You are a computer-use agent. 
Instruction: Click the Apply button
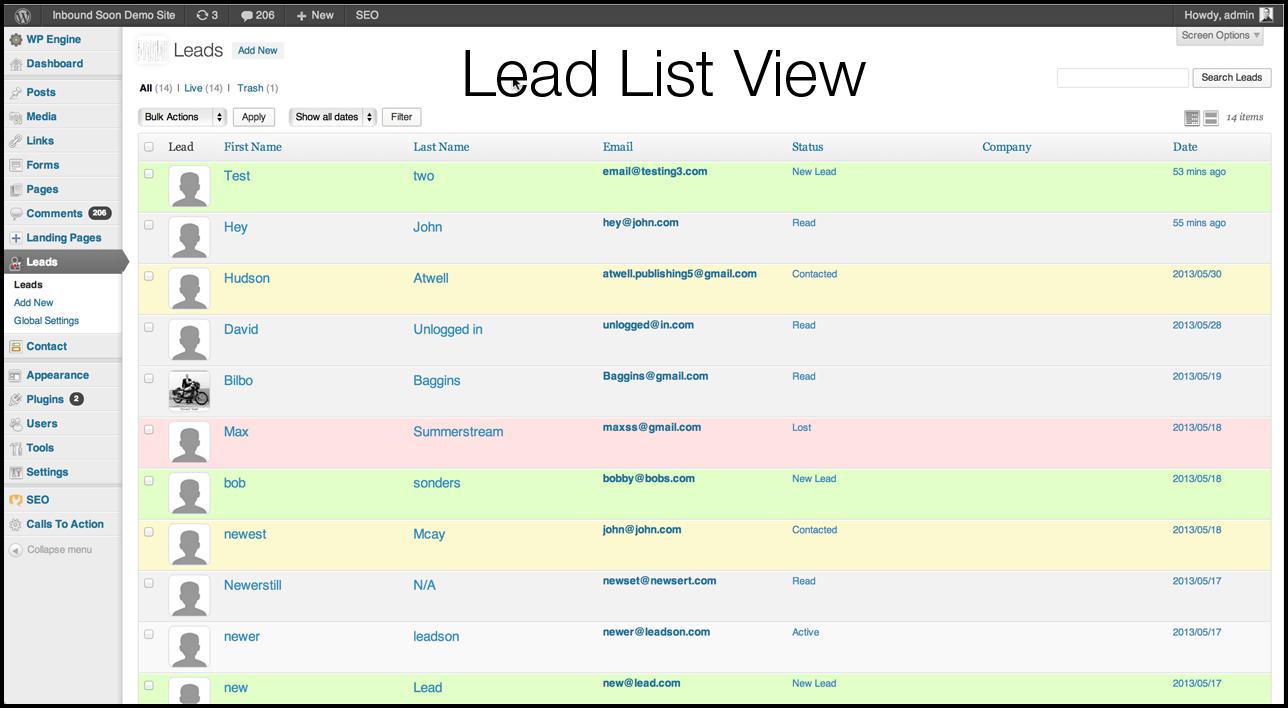tap(254, 117)
